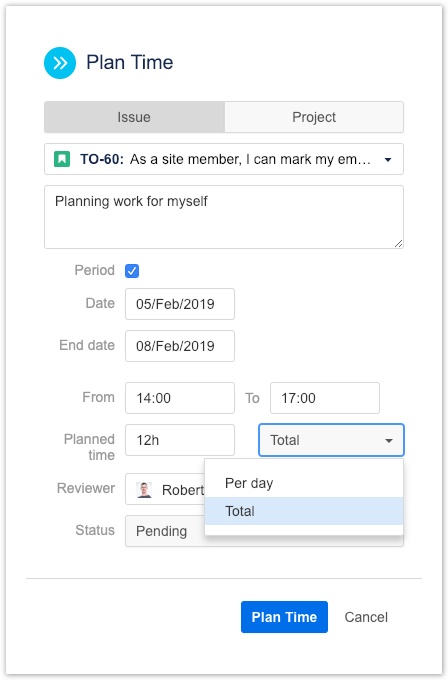Switch to the Issue tab

134,117
